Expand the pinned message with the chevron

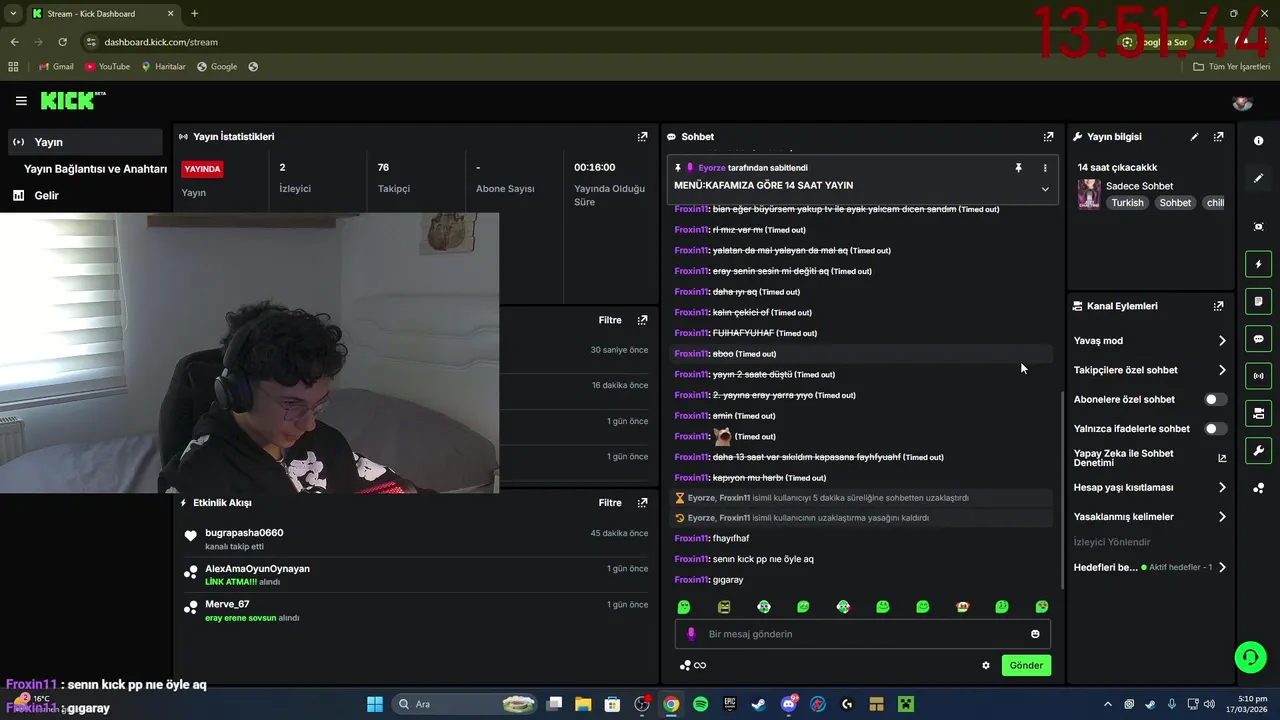click(x=1045, y=189)
